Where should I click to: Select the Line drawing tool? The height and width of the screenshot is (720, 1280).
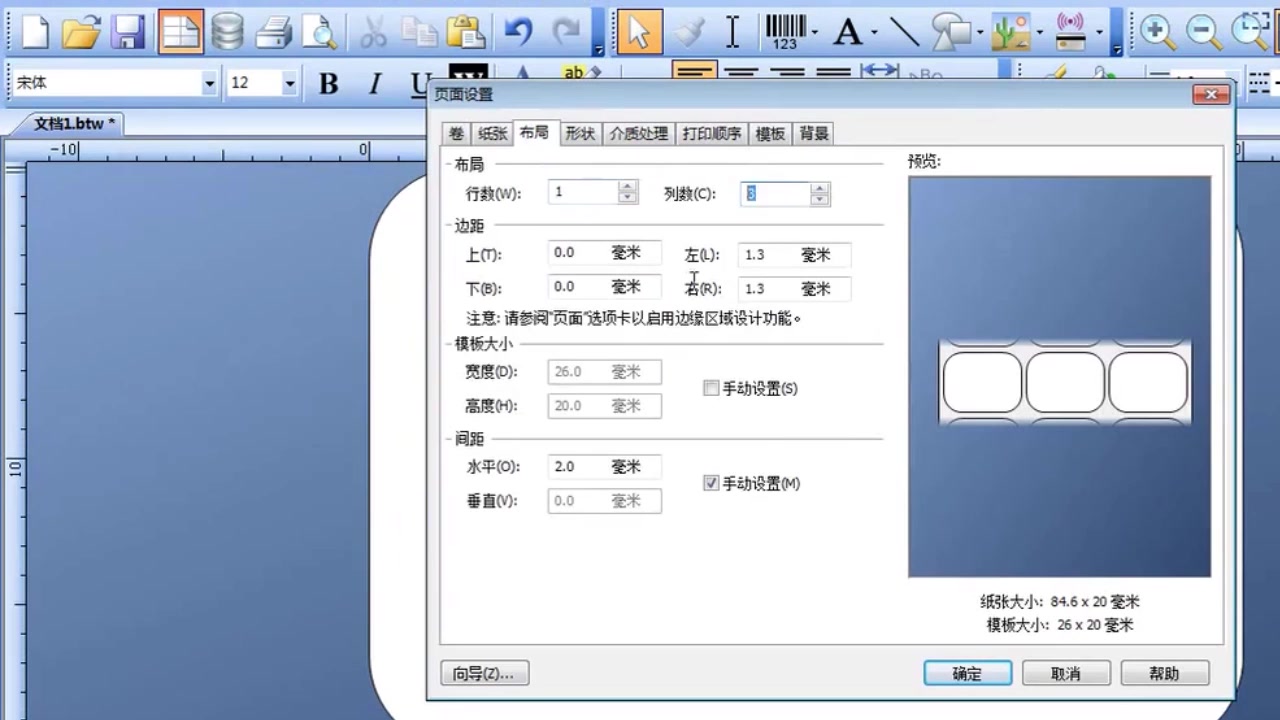(x=904, y=32)
